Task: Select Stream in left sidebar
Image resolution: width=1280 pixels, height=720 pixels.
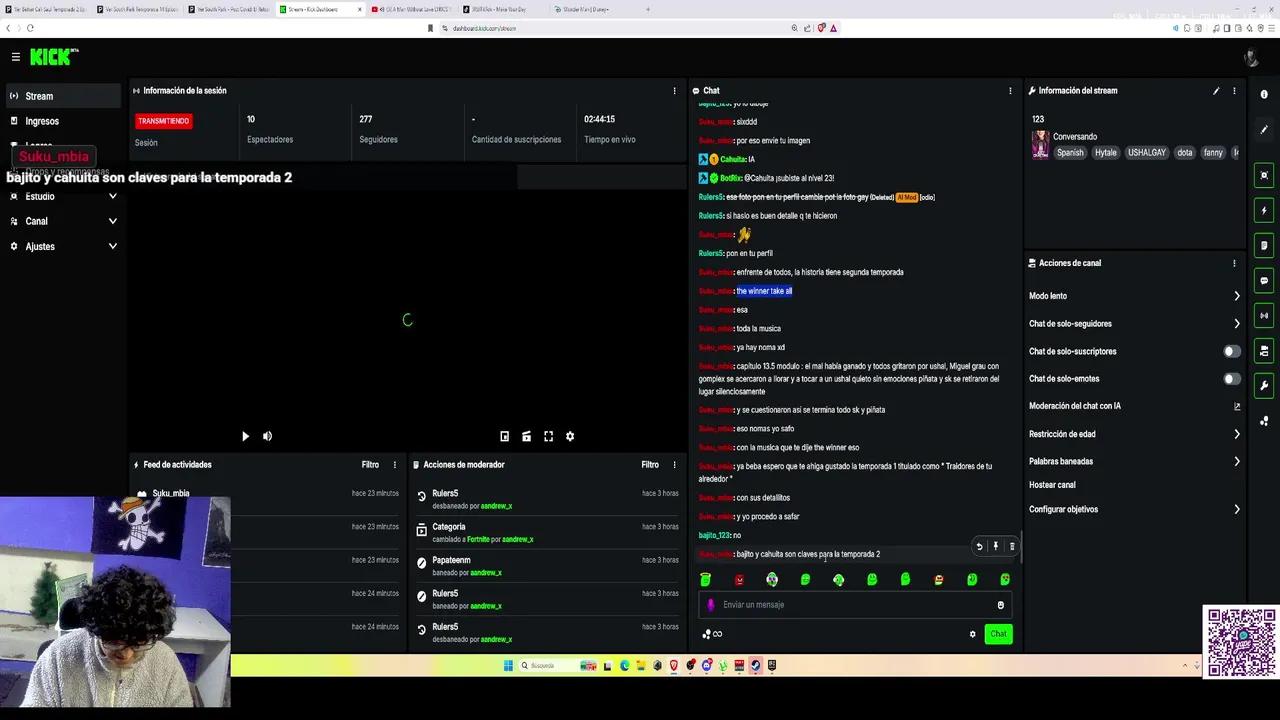Action: point(64,96)
